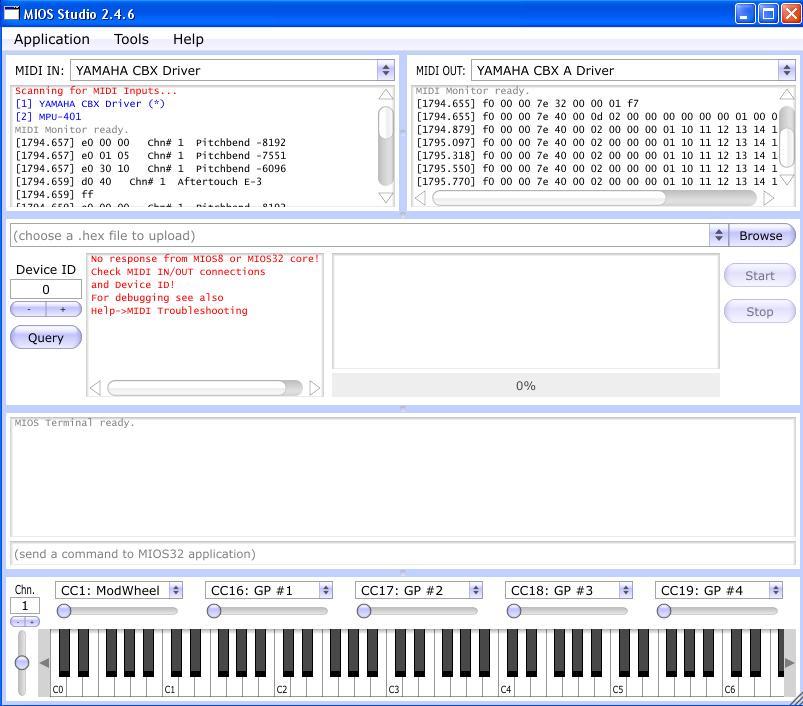Increase Device ID with plus button
Viewport: 803px width, 706px height.
click(x=63, y=310)
